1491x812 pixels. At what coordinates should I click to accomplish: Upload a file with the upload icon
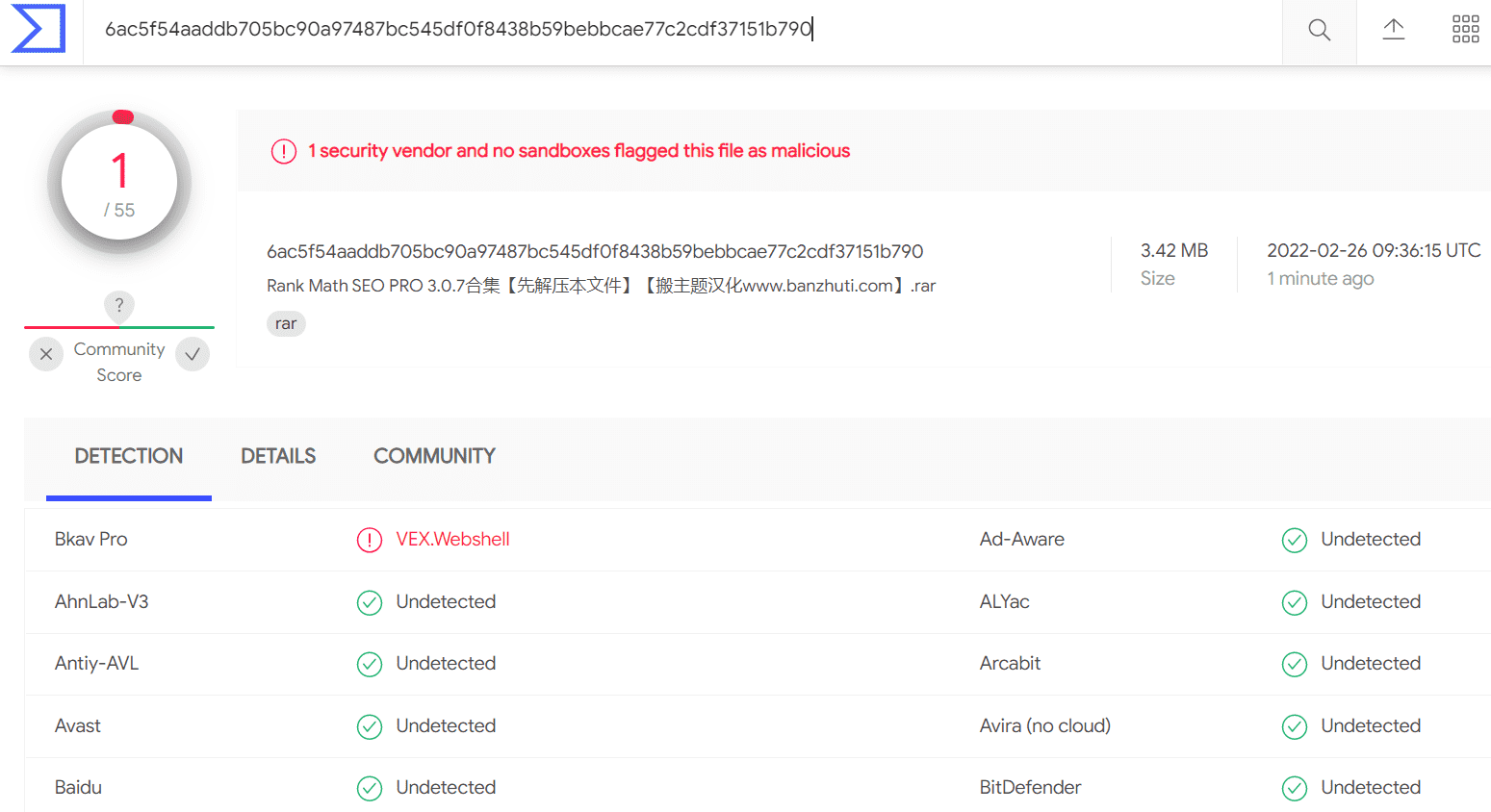click(x=1394, y=29)
